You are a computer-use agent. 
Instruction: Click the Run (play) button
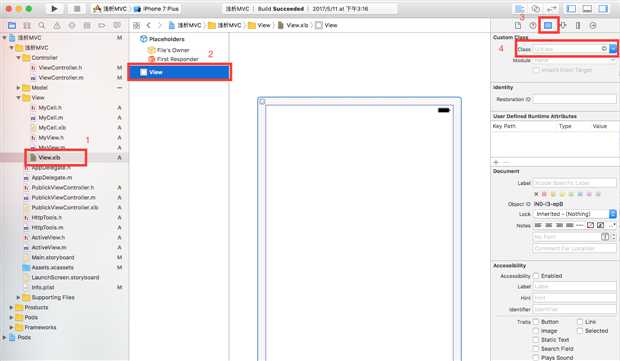(x=55, y=8)
